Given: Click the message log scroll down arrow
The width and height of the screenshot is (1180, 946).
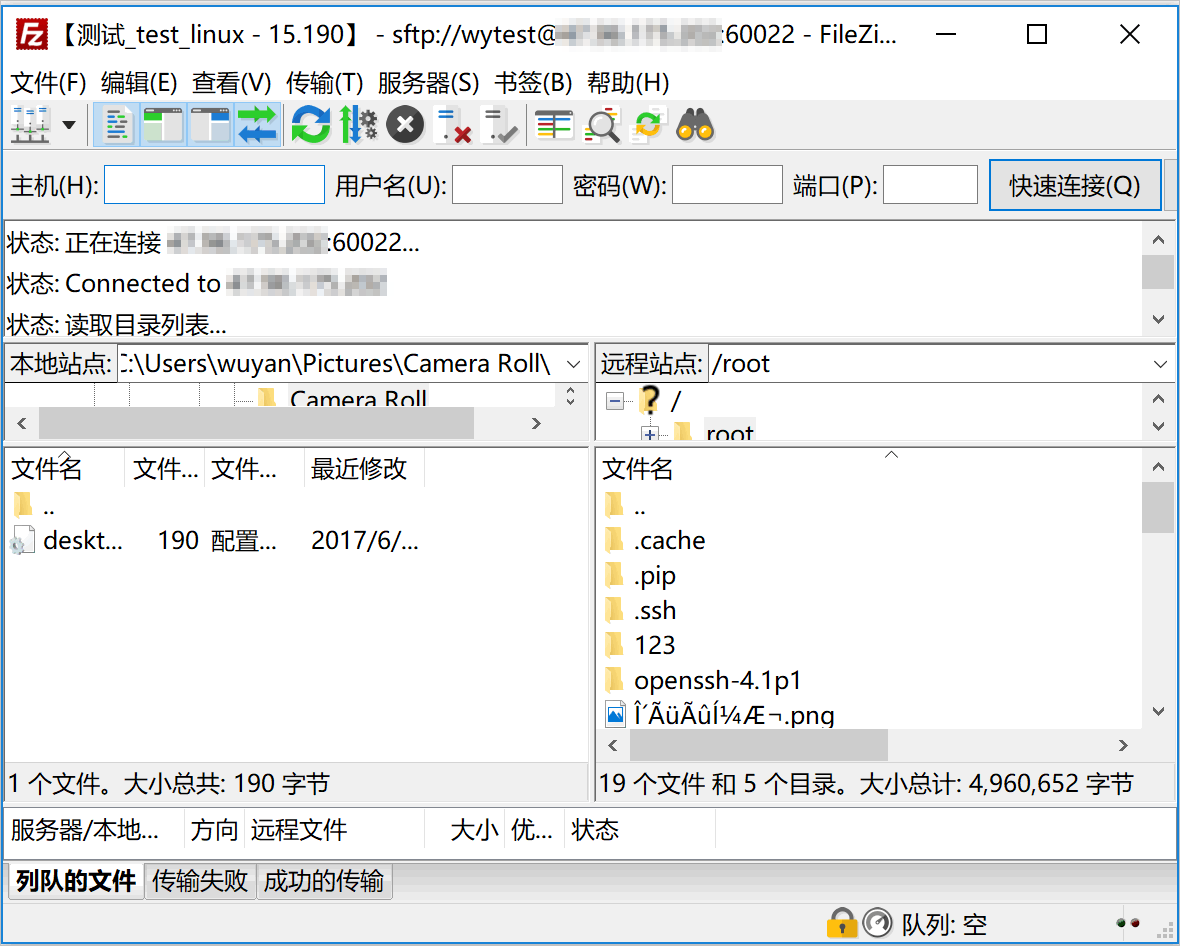Looking at the screenshot, I should 1158,319.
